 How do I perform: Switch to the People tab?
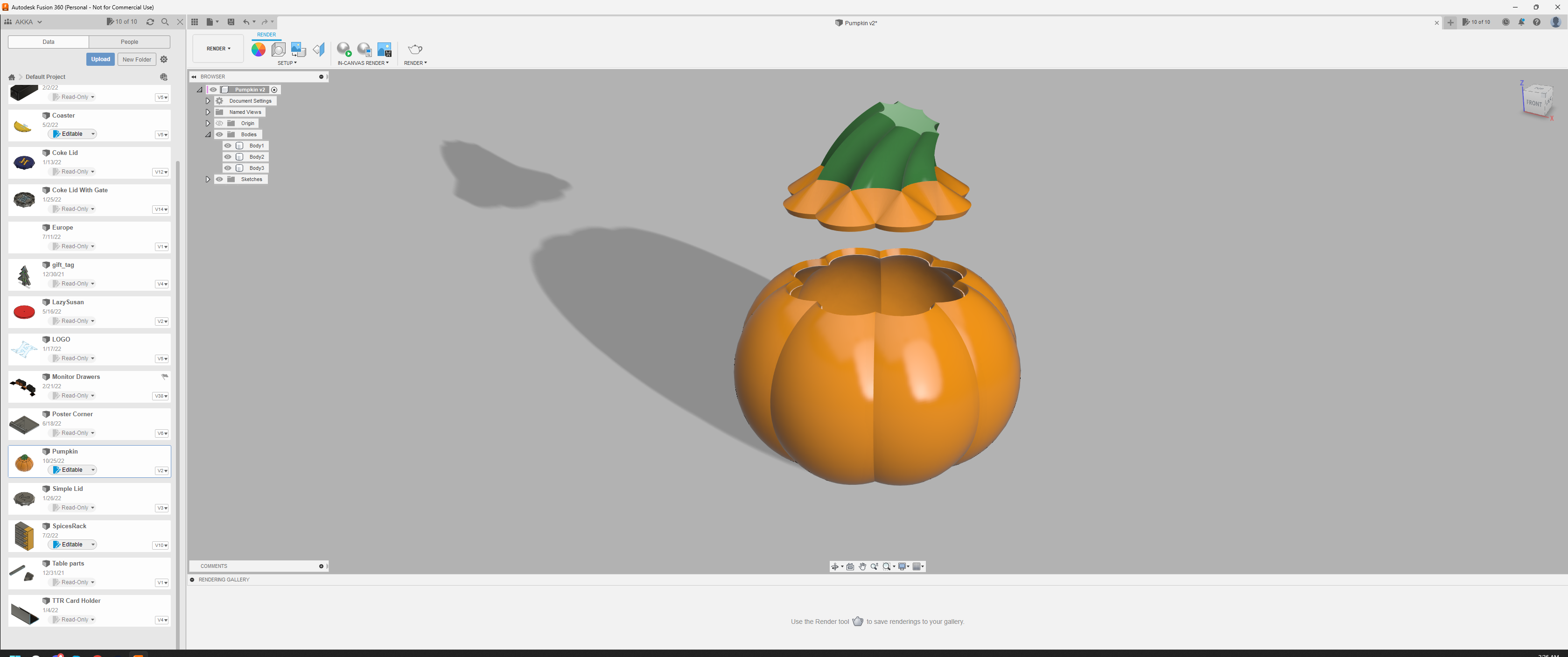click(x=129, y=42)
